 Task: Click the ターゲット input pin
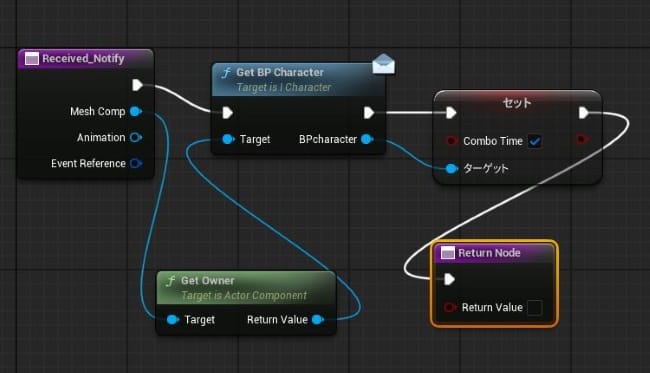coord(452,168)
